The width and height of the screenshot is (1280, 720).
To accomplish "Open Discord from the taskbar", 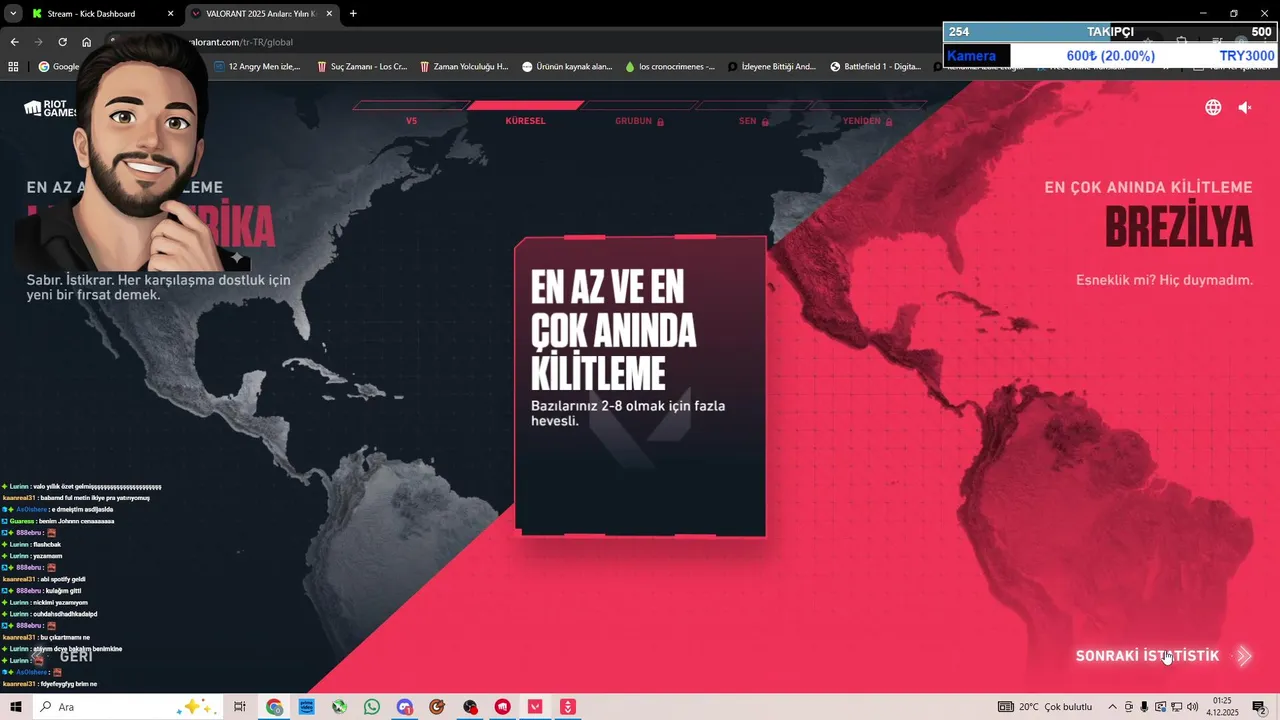I will 404,707.
